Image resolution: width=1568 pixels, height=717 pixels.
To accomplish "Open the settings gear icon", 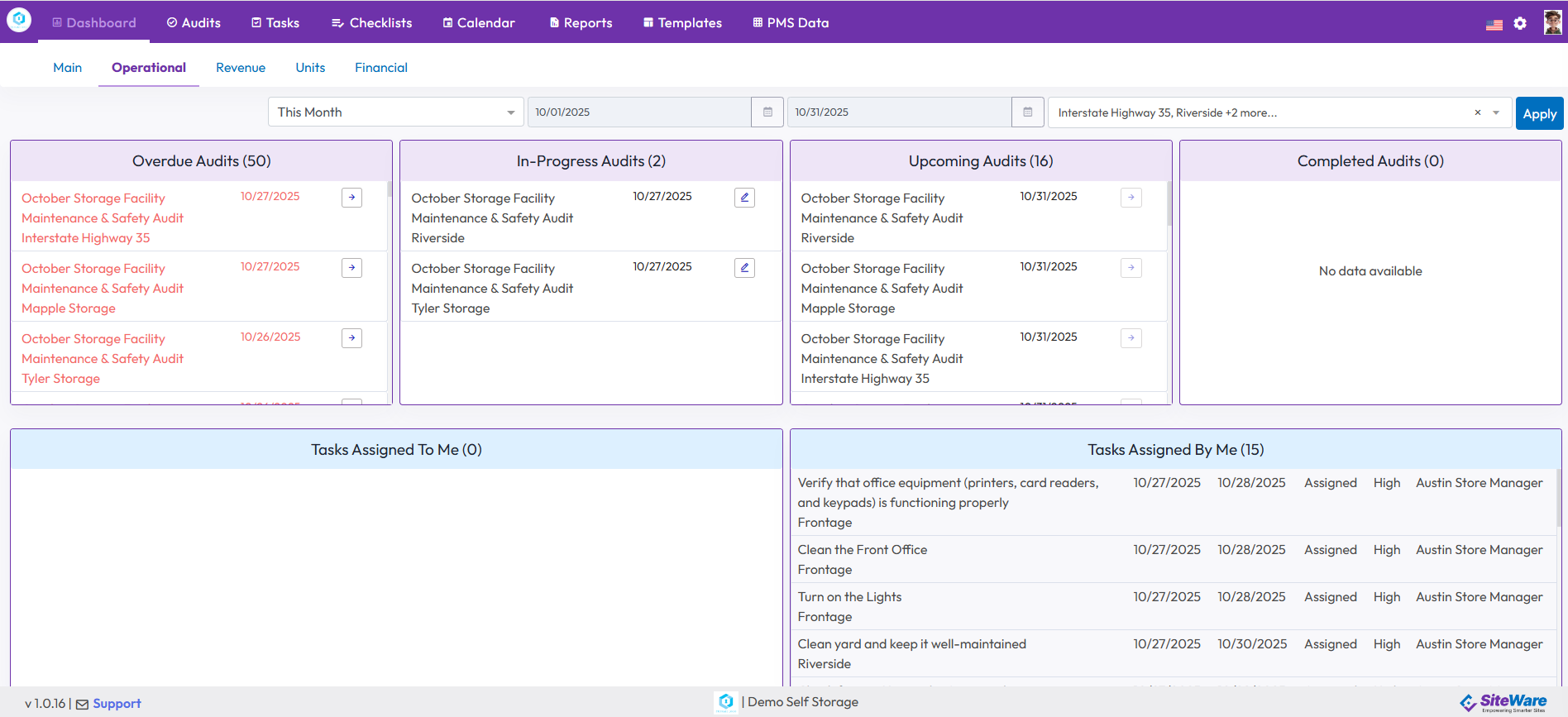I will pyautogui.click(x=1520, y=23).
